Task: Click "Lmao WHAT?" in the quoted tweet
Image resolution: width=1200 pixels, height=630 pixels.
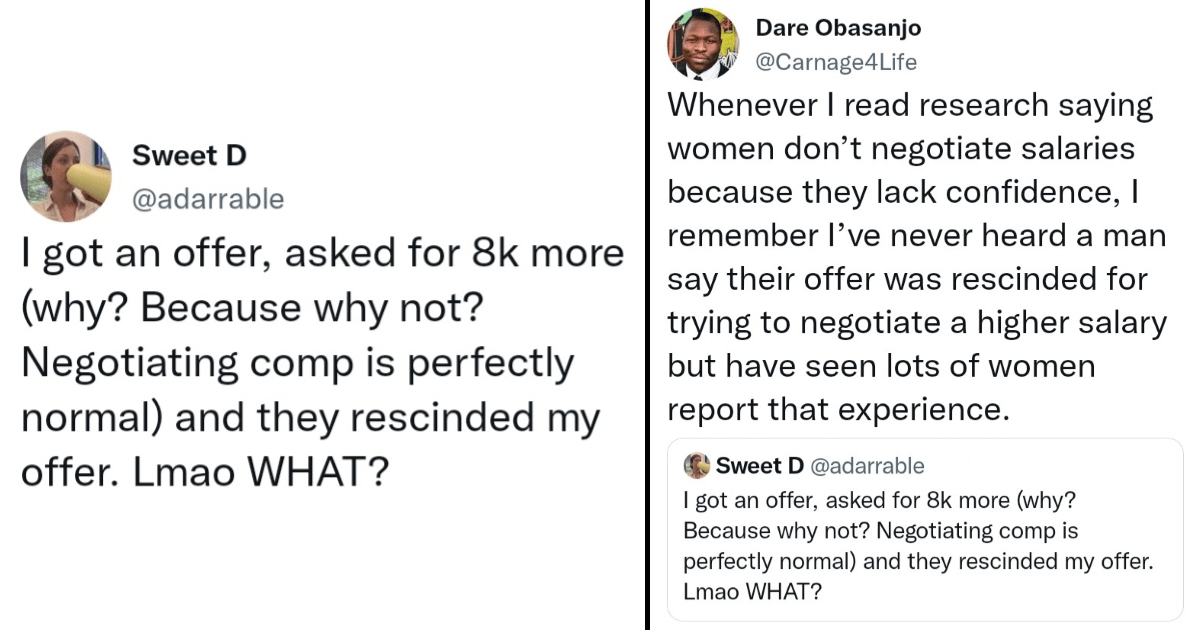Action: click(752, 591)
